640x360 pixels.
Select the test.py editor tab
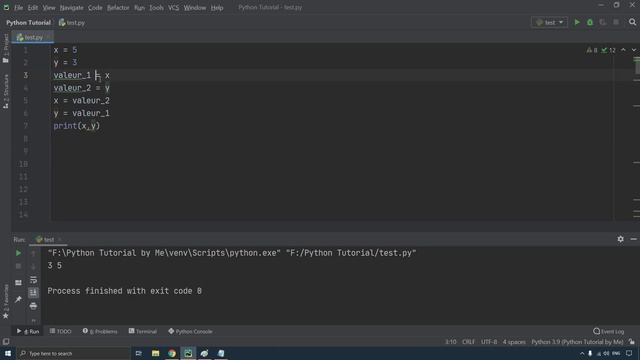click(x=33, y=37)
